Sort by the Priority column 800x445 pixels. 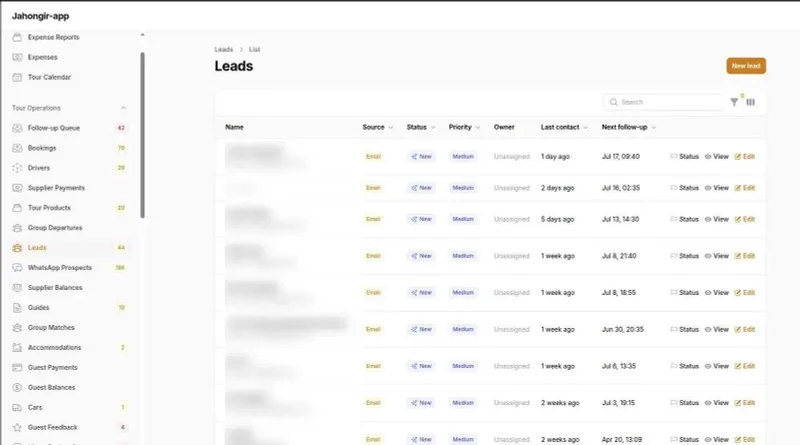tap(464, 127)
